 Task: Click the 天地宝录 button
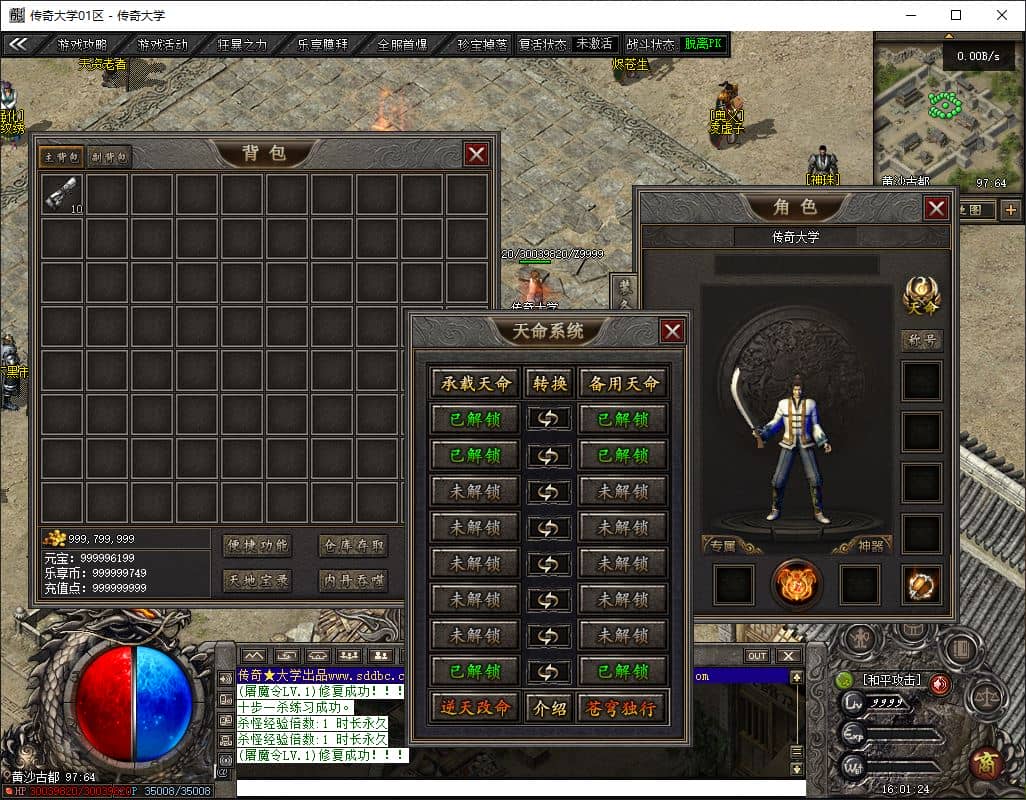point(257,580)
